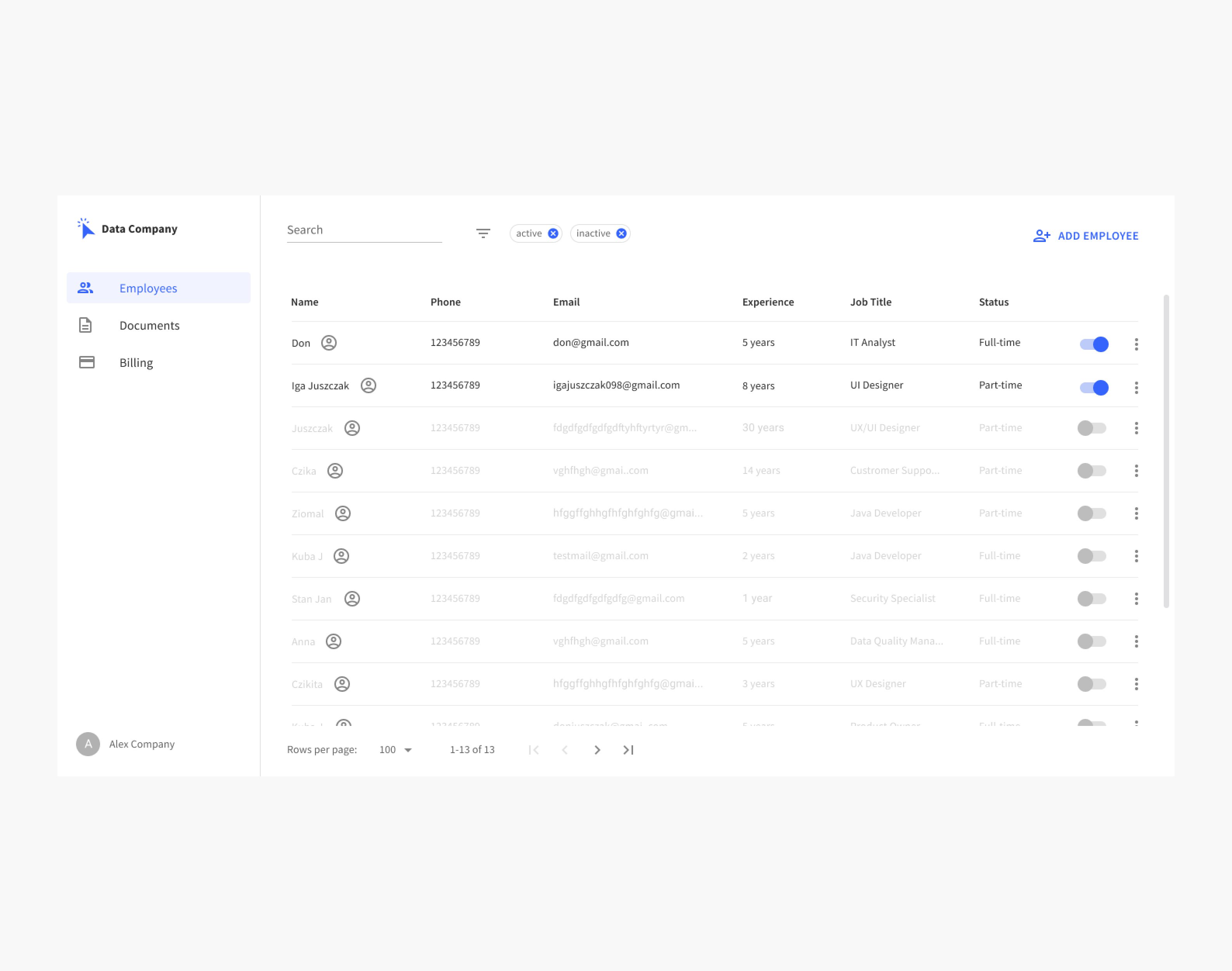Open Czika's profile avatar icon
Image resolution: width=1232 pixels, height=971 pixels.
click(335, 471)
